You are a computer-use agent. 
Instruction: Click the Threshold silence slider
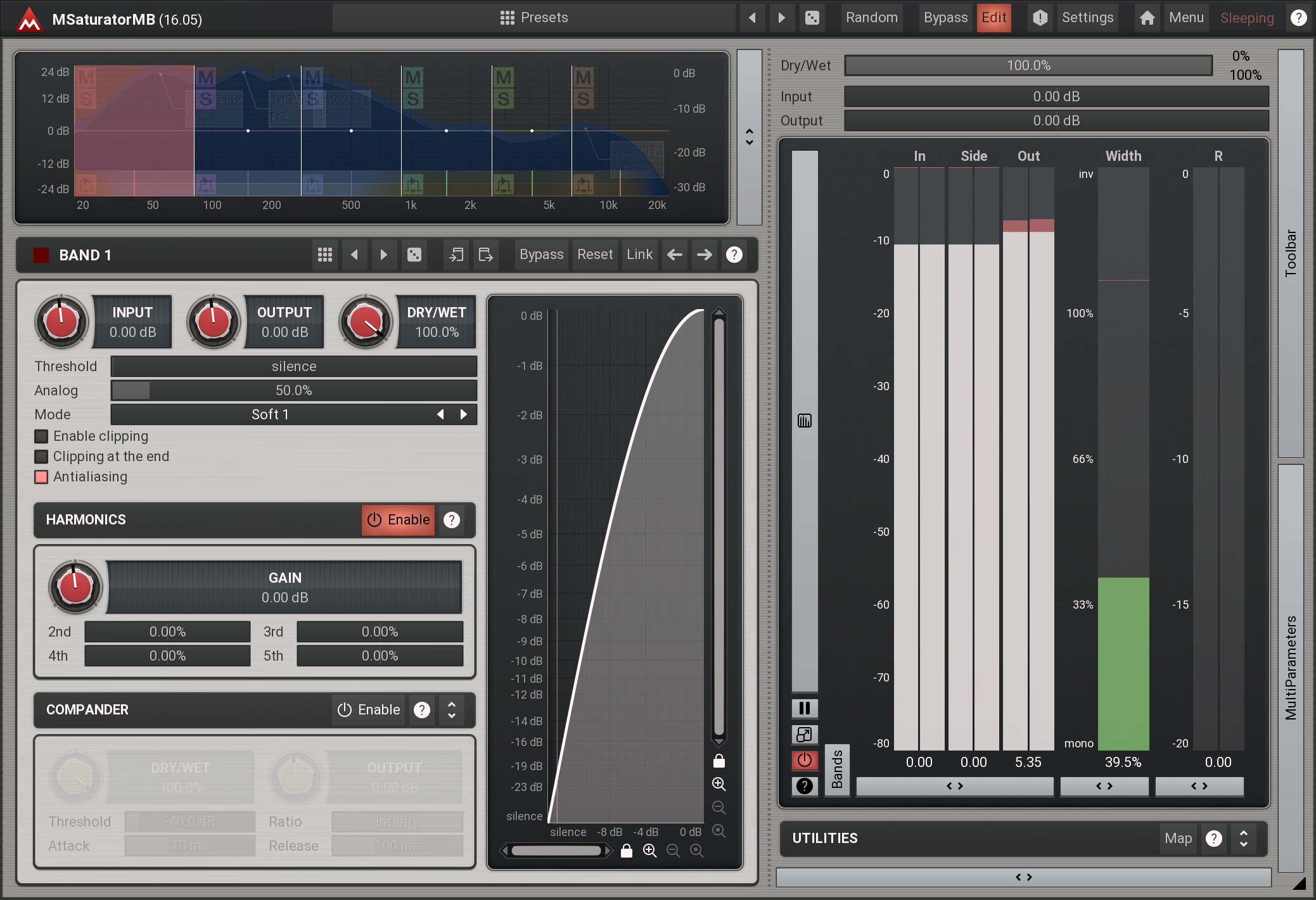click(294, 366)
